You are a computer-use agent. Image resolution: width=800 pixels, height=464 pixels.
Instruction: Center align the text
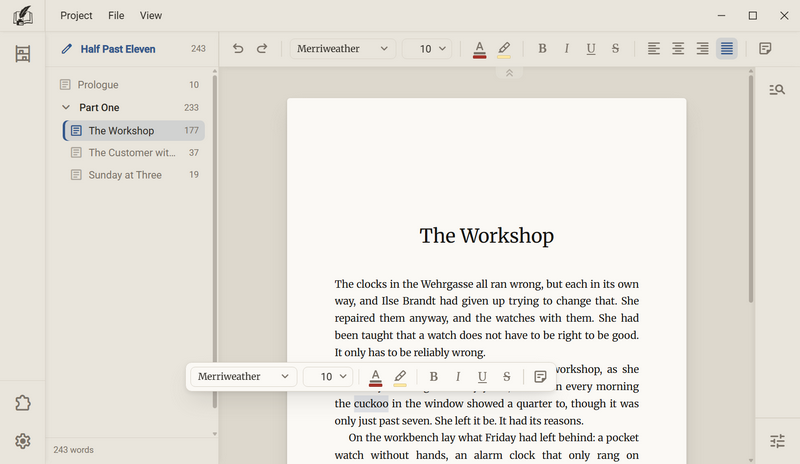[x=678, y=48]
